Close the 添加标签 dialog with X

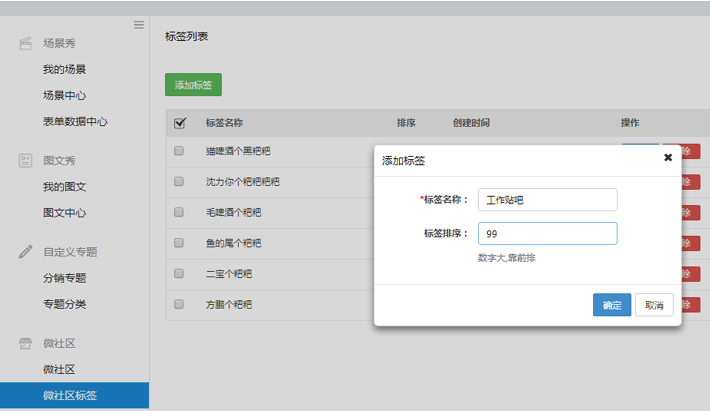(x=668, y=158)
